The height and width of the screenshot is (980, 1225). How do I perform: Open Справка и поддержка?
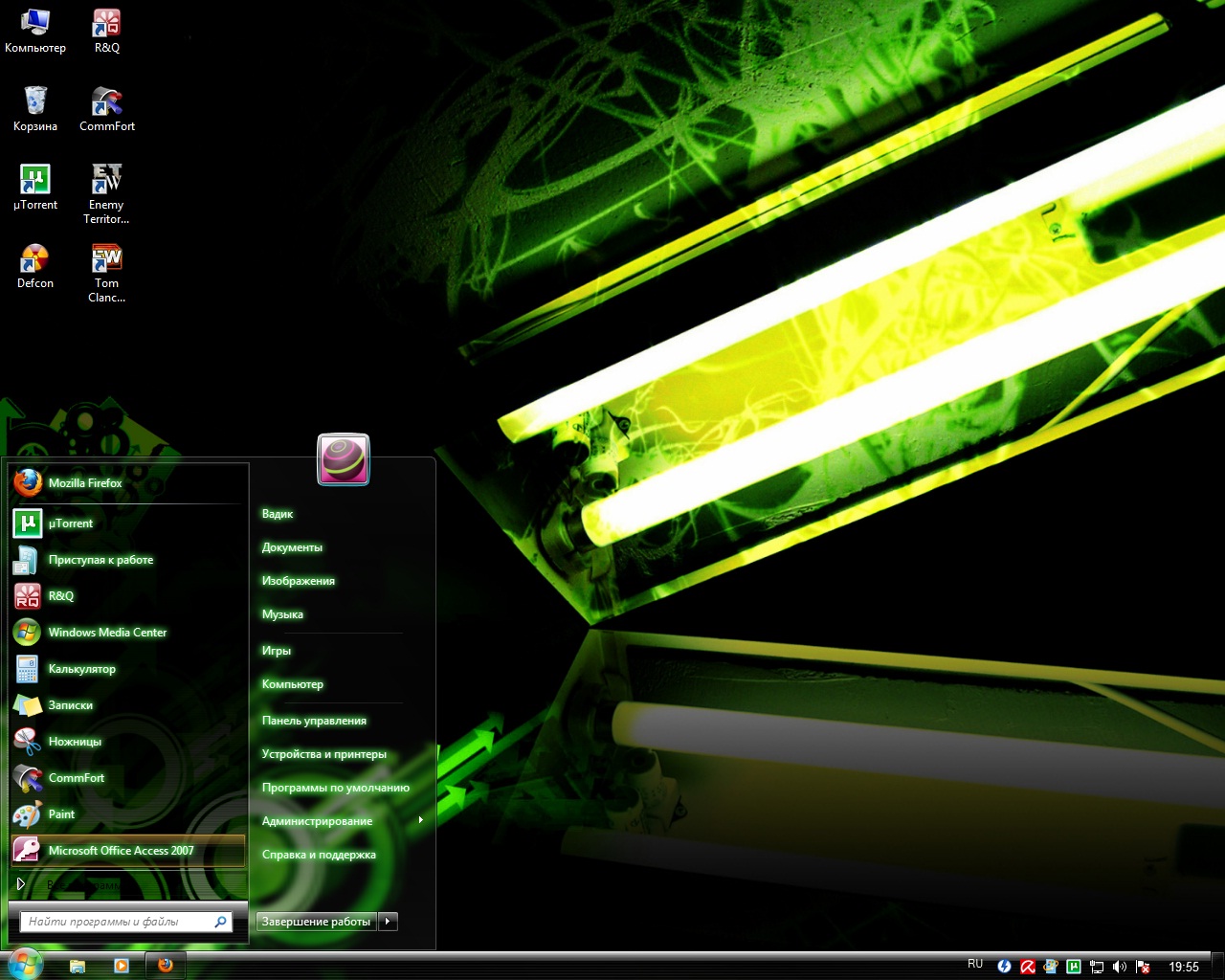[319, 855]
